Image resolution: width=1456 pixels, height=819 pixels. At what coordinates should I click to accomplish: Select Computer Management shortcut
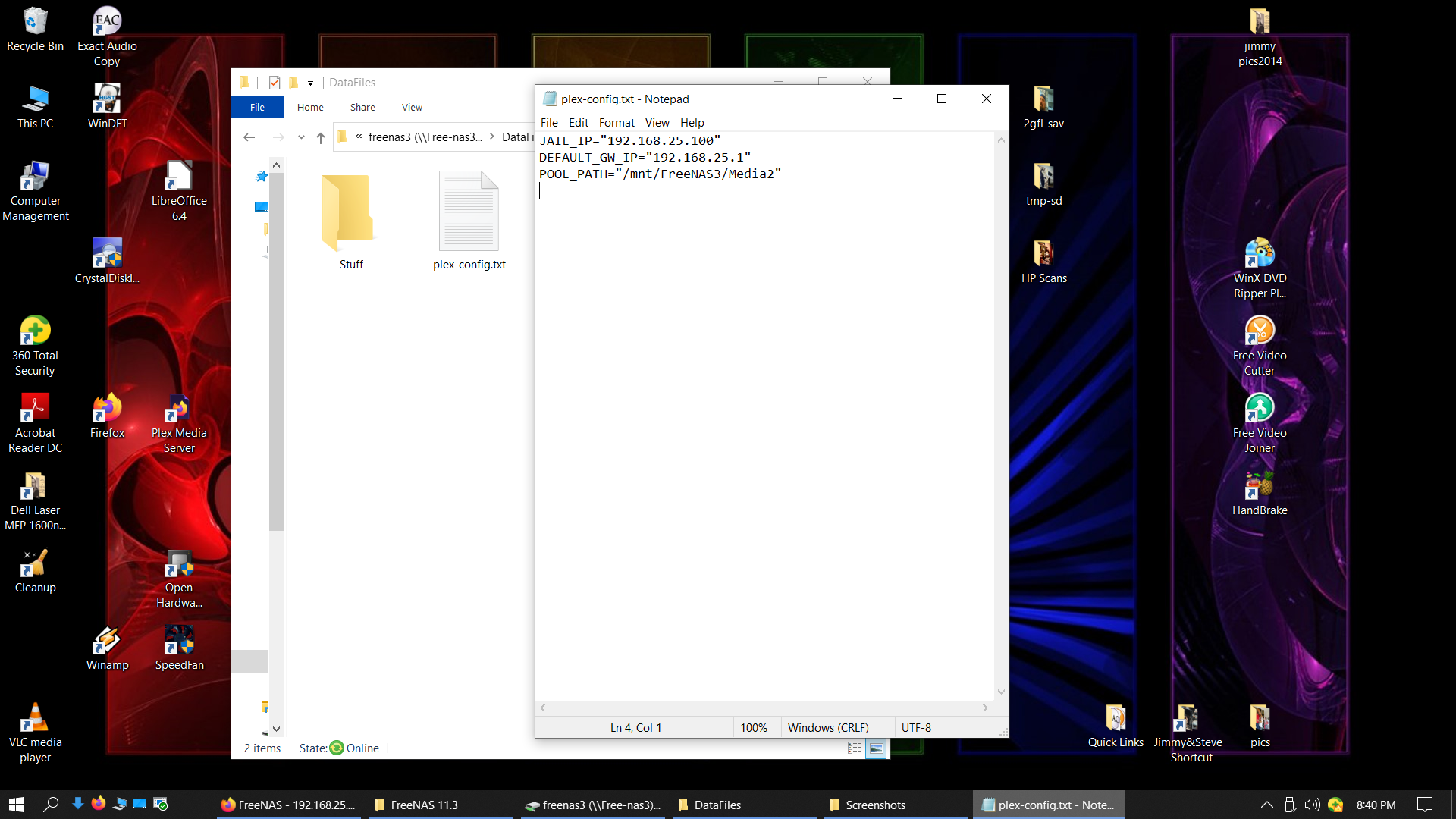click(x=35, y=192)
